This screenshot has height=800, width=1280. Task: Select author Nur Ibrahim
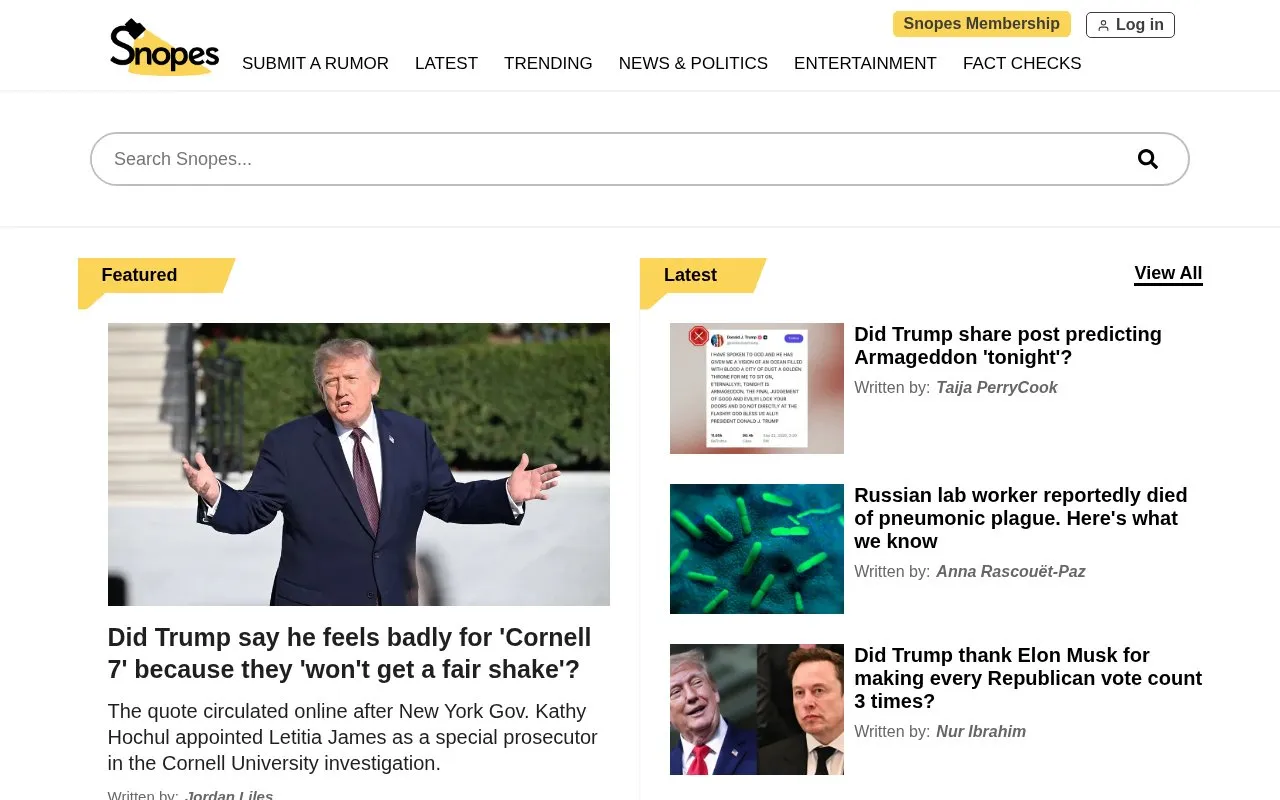[981, 731]
